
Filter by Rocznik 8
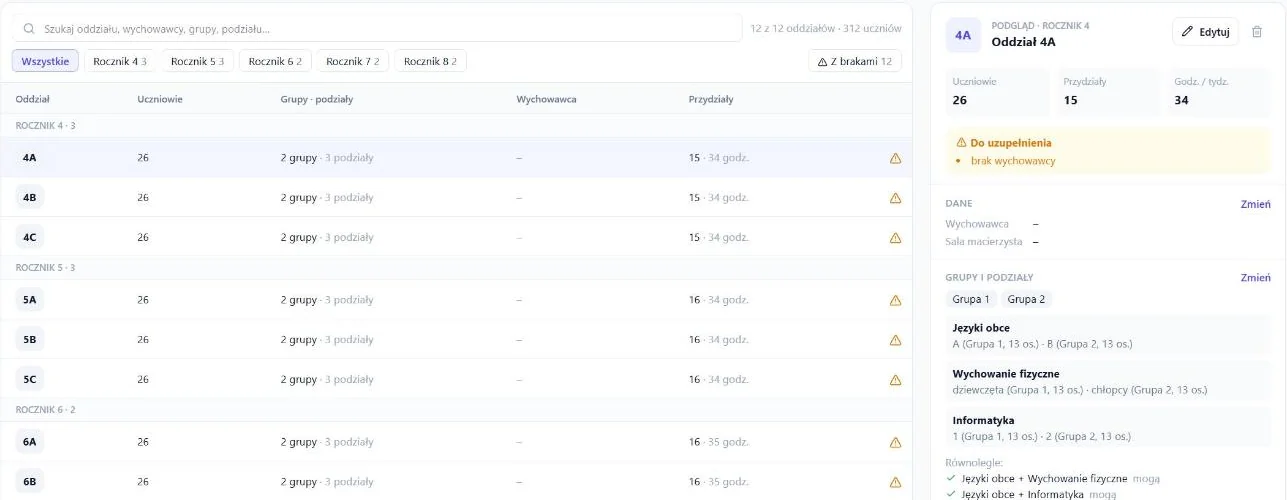430,61
